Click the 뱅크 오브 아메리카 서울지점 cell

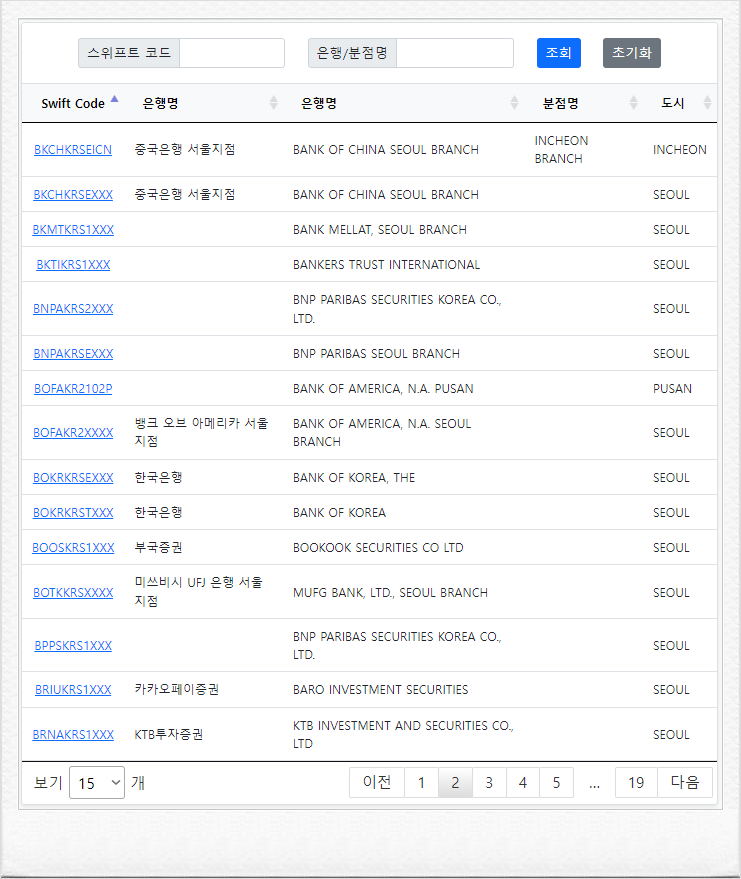click(201, 432)
